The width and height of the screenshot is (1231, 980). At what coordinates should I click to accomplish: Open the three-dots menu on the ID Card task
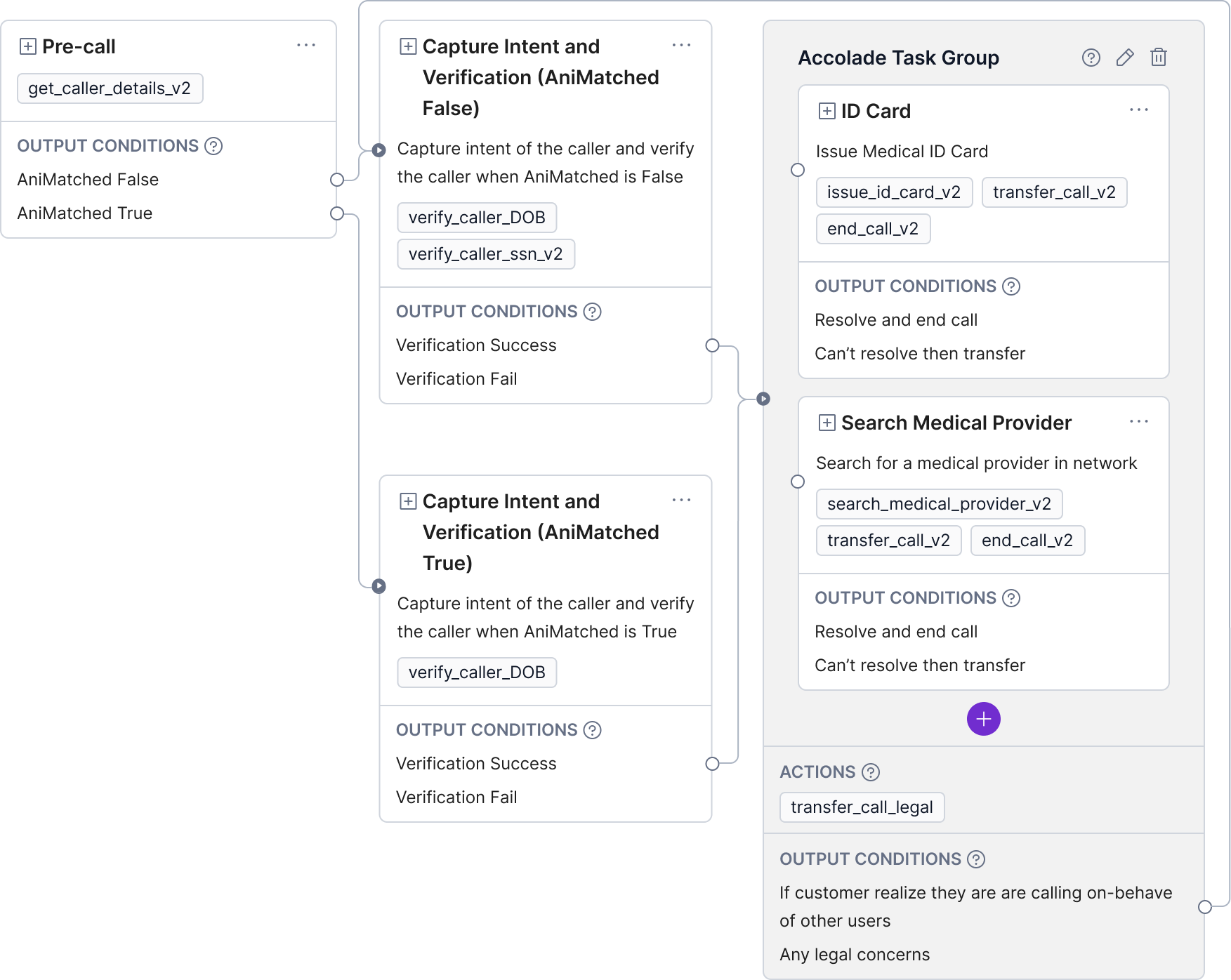(x=1139, y=110)
